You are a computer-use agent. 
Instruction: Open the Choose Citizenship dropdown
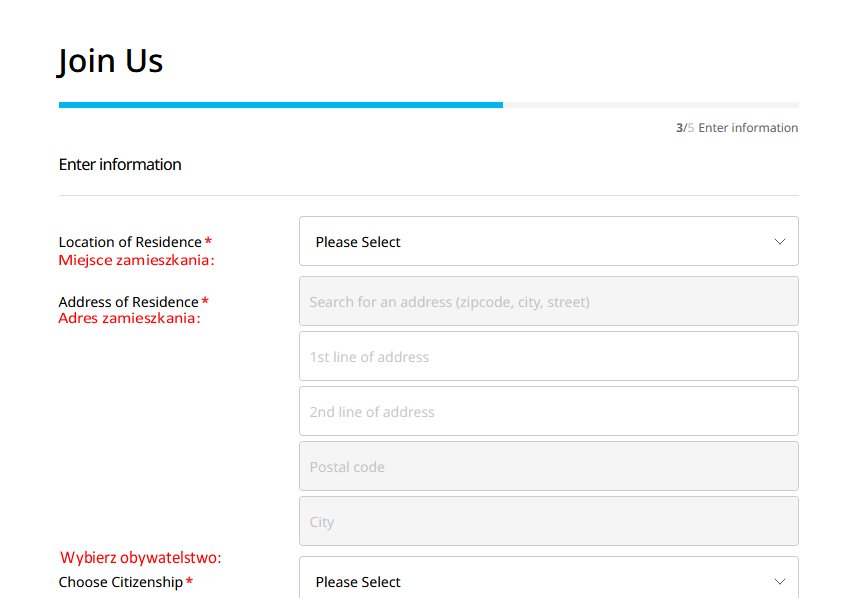point(549,578)
